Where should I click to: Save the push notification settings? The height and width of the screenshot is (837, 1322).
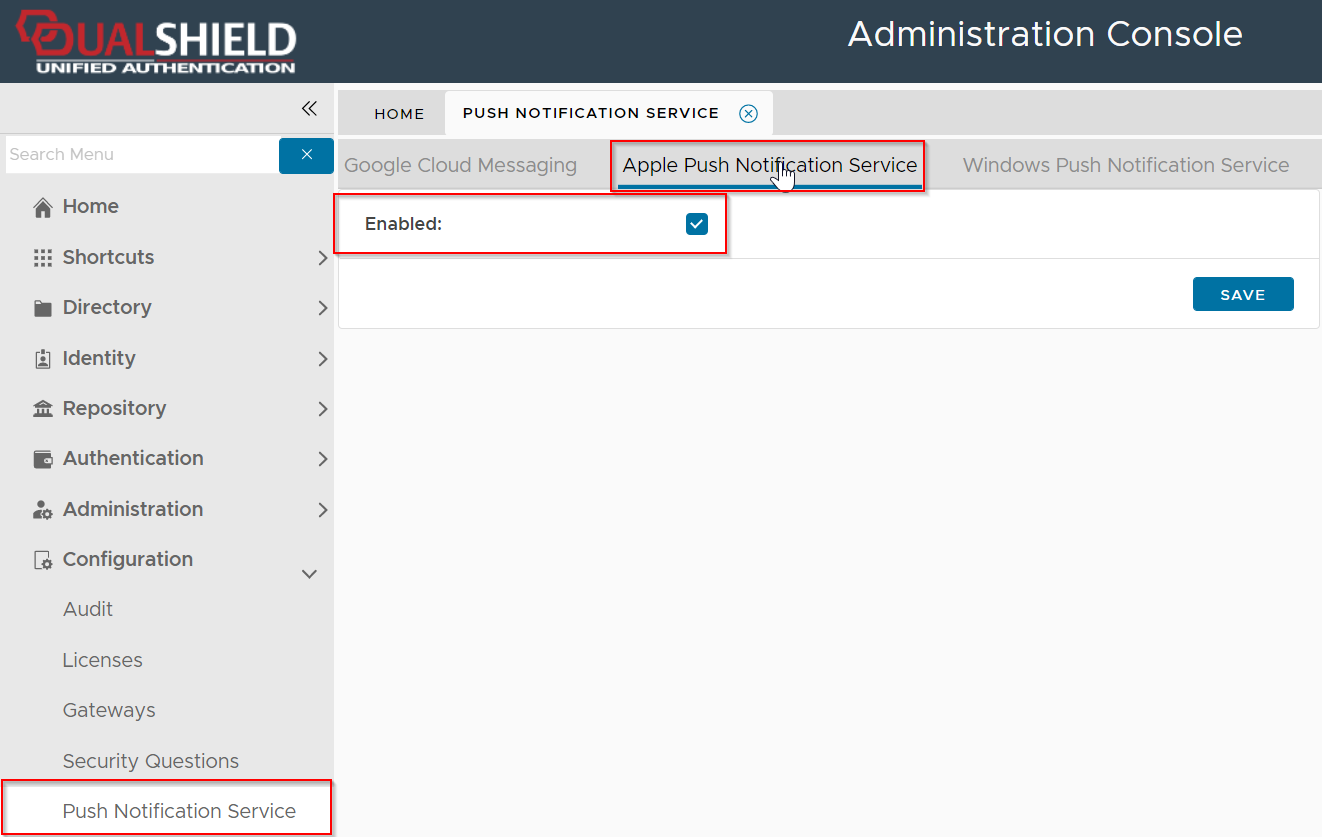click(1243, 294)
